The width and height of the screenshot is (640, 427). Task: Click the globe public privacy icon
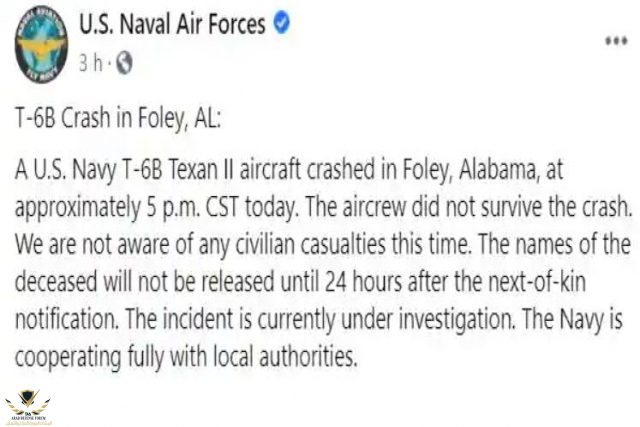(x=124, y=63)
